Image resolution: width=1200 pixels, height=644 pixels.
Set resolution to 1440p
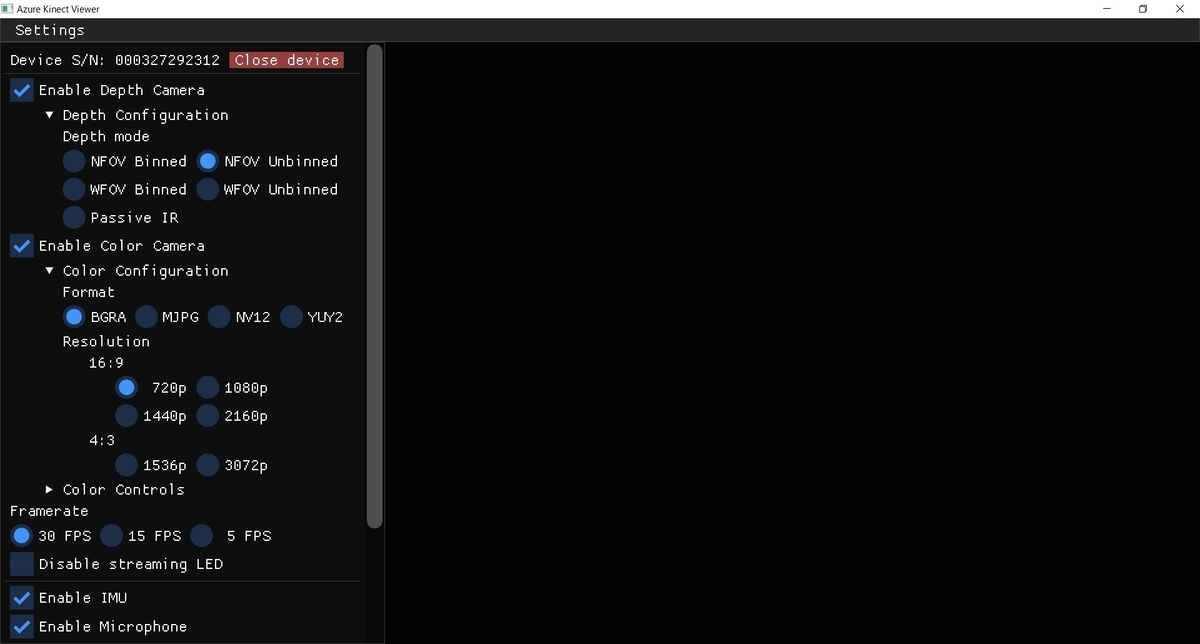(x=126, y=415)
